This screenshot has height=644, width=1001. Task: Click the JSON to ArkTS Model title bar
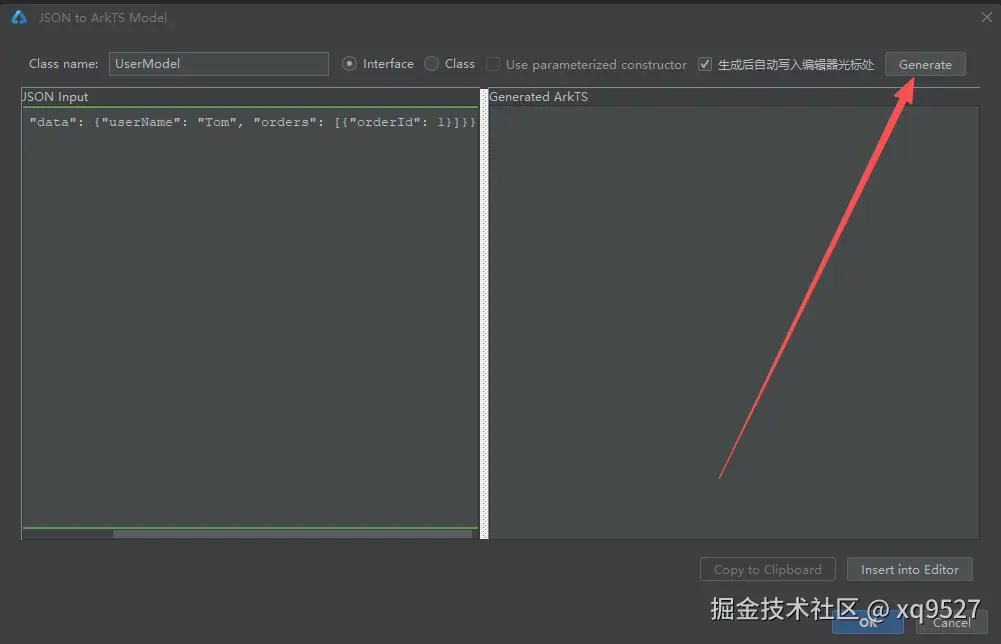(x=102, y=17)
